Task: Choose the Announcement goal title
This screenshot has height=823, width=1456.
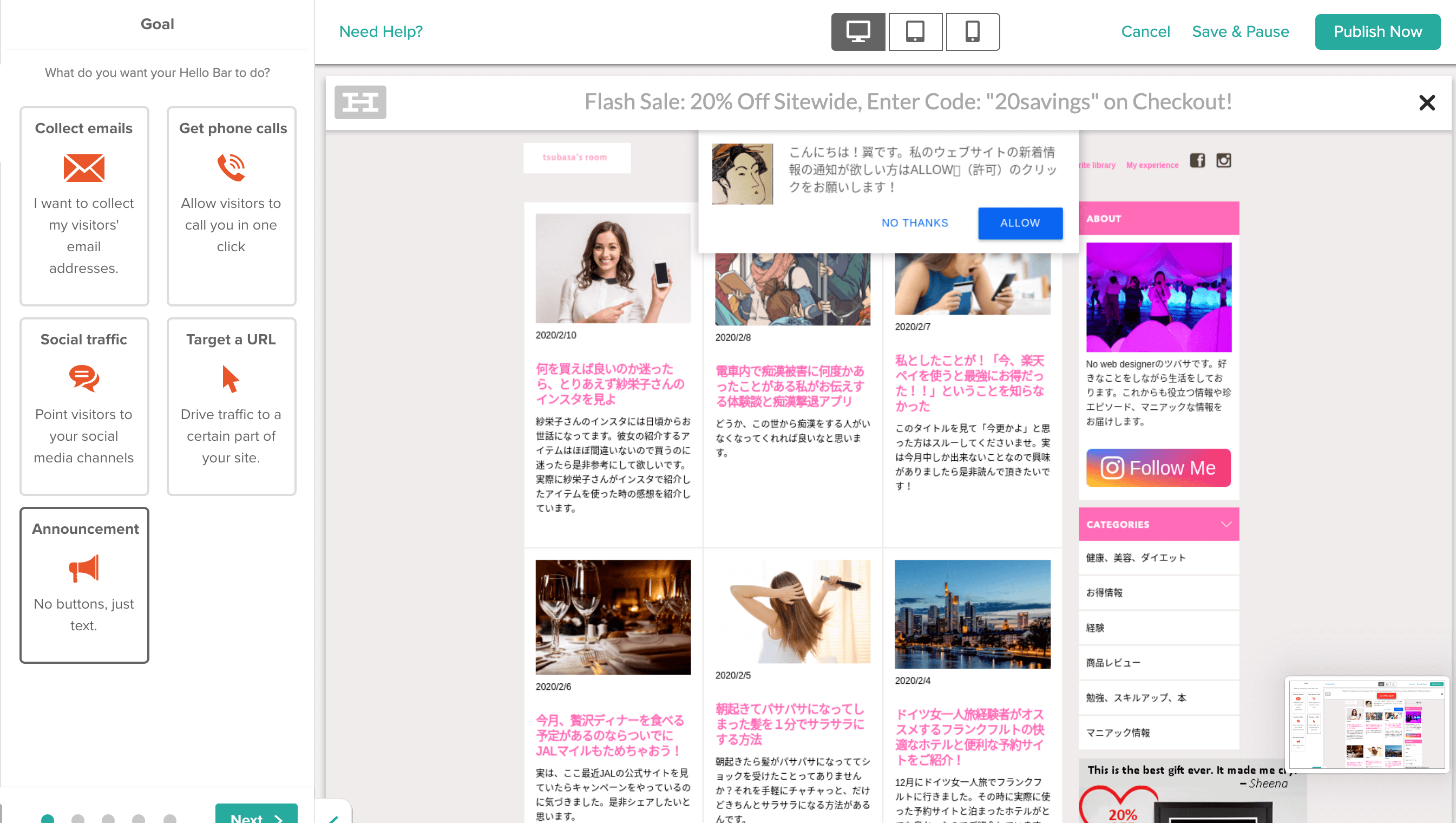Action: (x=85, y=528)
